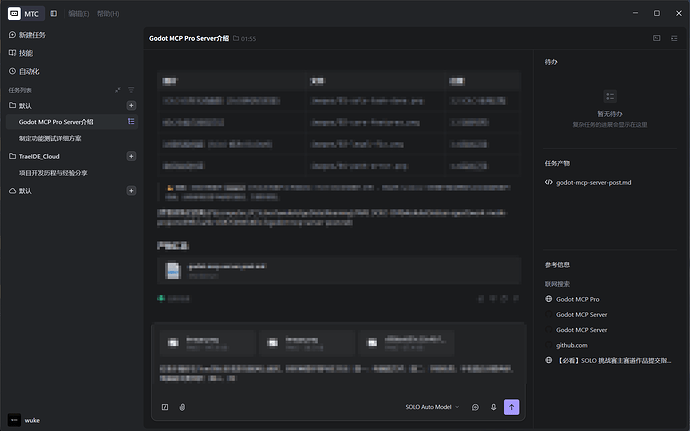Click the third attachment card in input box
The width and height of the screenshot is (690, 431).
[x=406, y=343]
